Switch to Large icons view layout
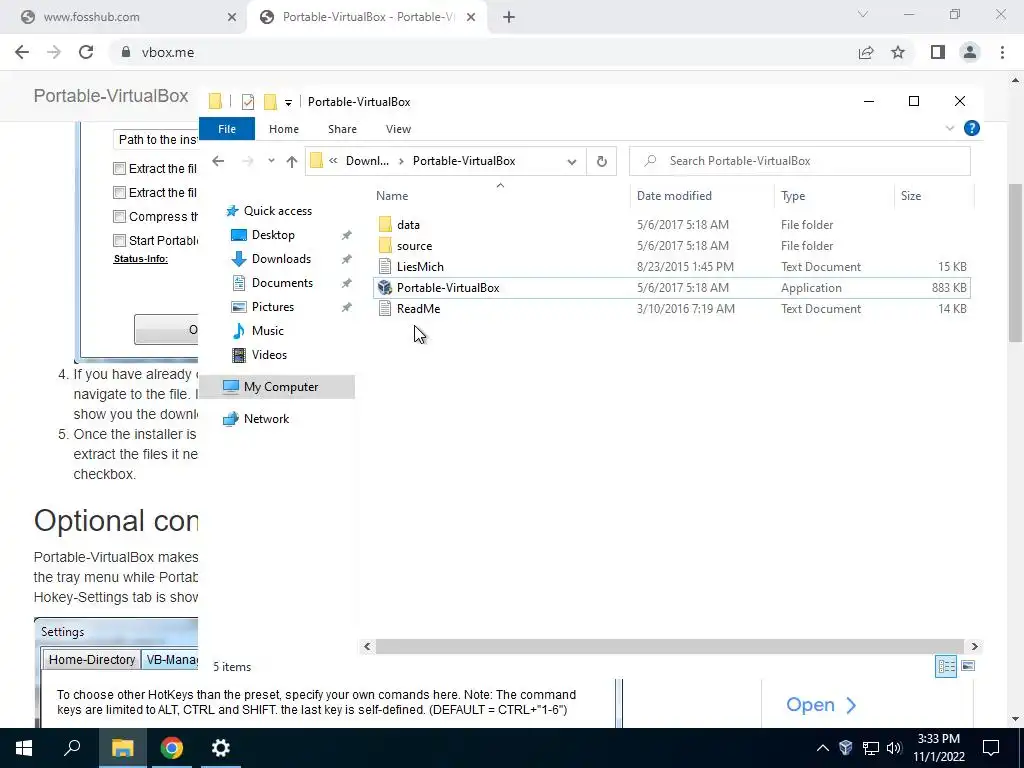Viewport: 1024px width, 768px height. click(x=968, y=666)
